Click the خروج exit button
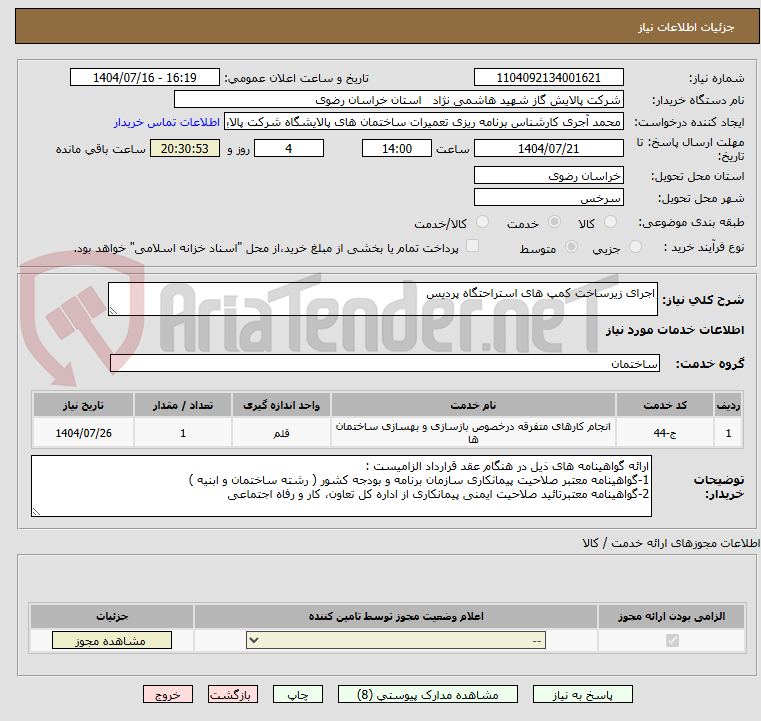The image size is (761, 721). (x=167, y=694)
